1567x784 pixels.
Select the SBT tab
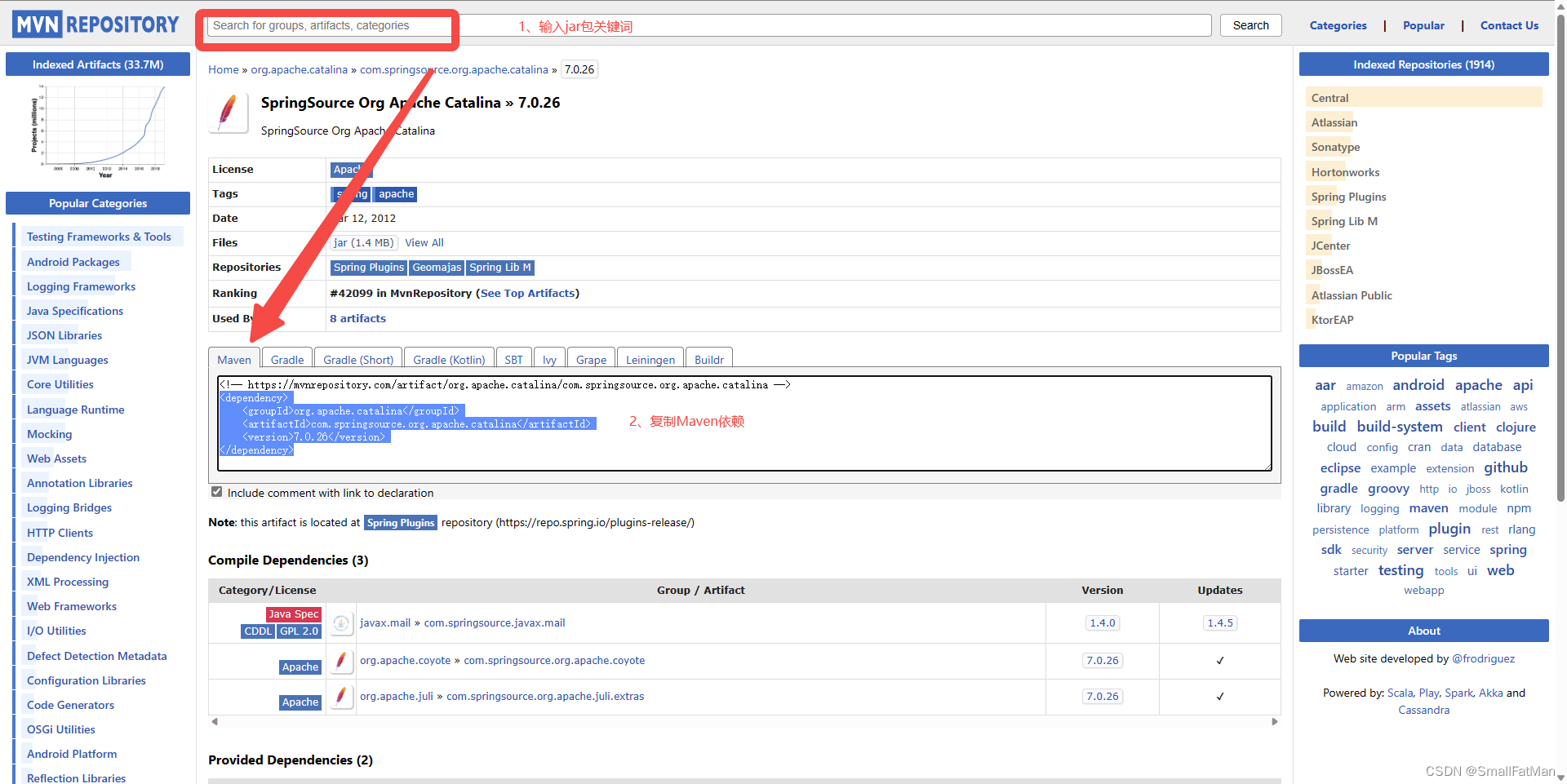coord(513,360)
